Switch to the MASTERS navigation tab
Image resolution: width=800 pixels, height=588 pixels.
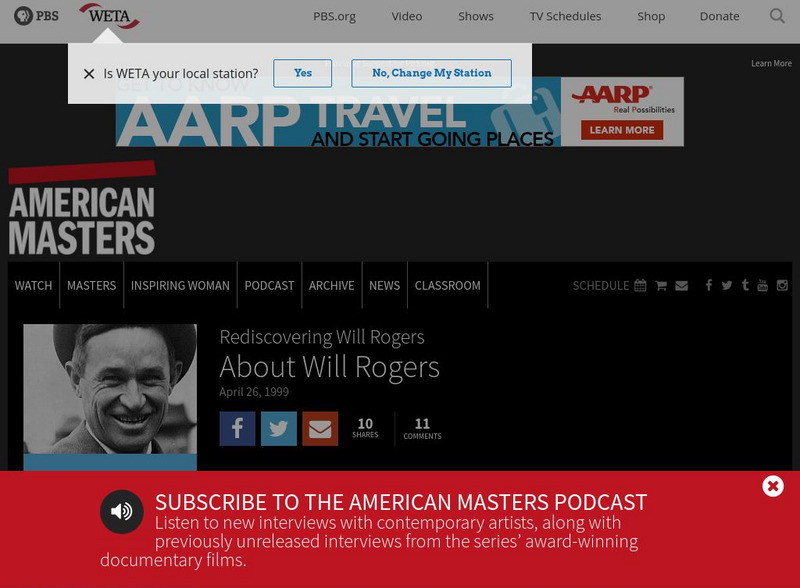point(91,285)
